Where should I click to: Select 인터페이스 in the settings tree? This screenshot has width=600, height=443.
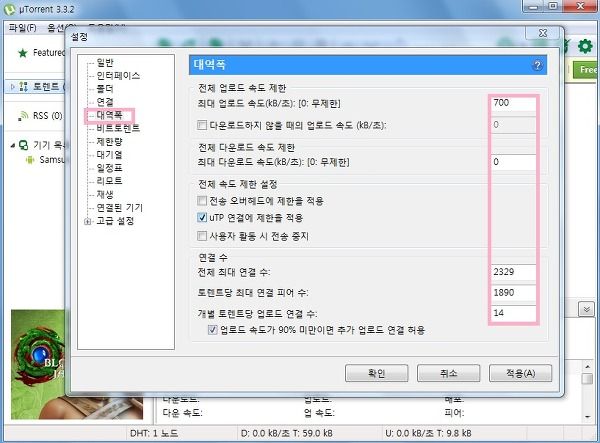[x=118, y=75]
